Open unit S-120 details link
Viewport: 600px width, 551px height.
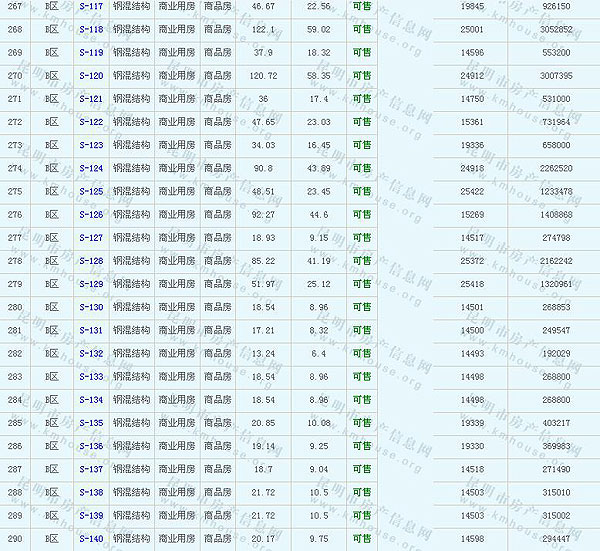click(90, 75)
